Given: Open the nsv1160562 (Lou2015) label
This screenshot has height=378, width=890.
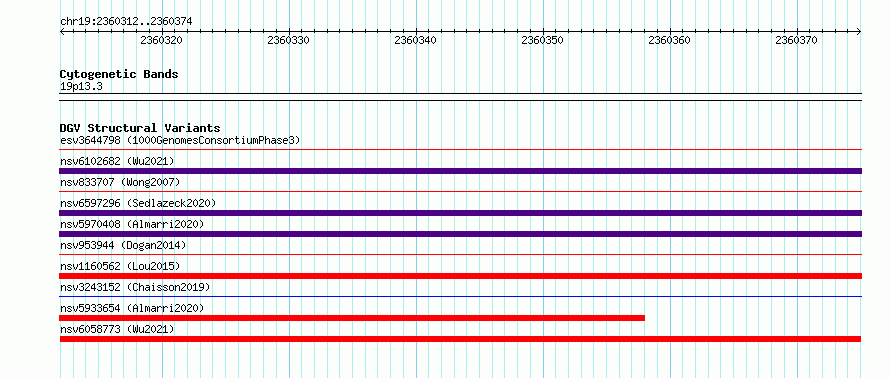Looking at the screenshot, I should click(120, 266).
